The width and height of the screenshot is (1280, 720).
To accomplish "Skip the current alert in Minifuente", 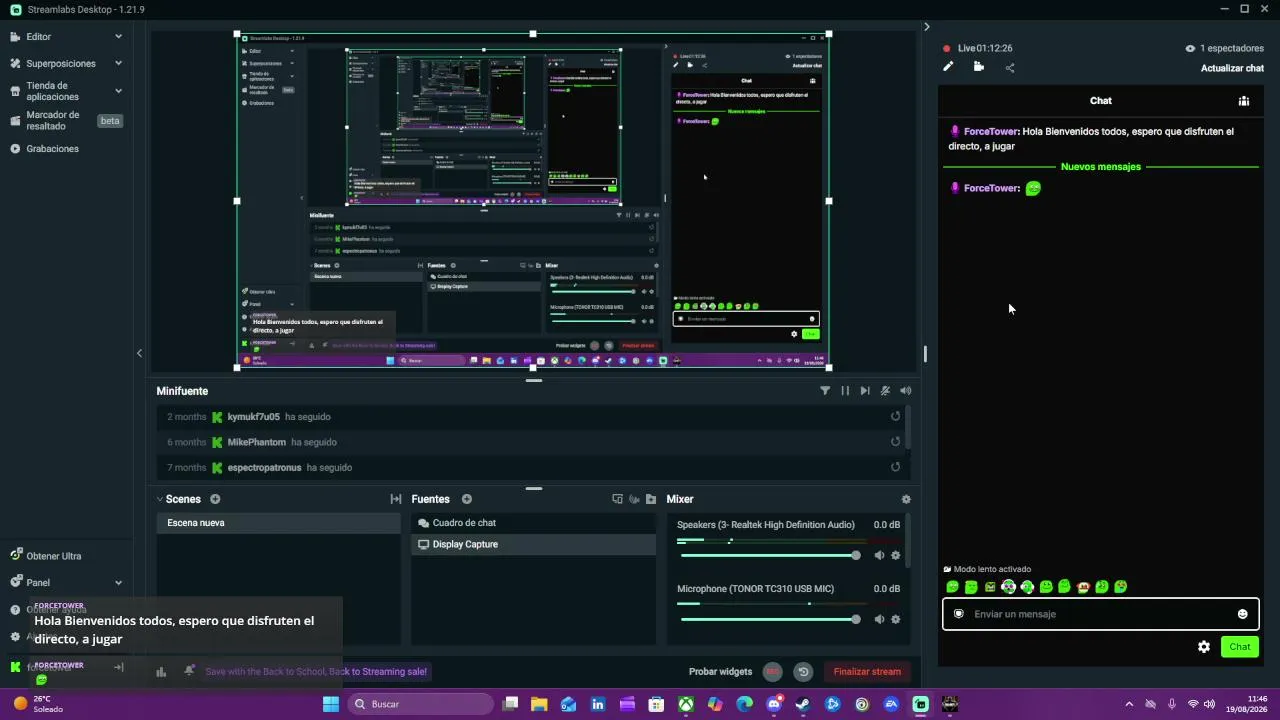I will click(x=865, y=391).
